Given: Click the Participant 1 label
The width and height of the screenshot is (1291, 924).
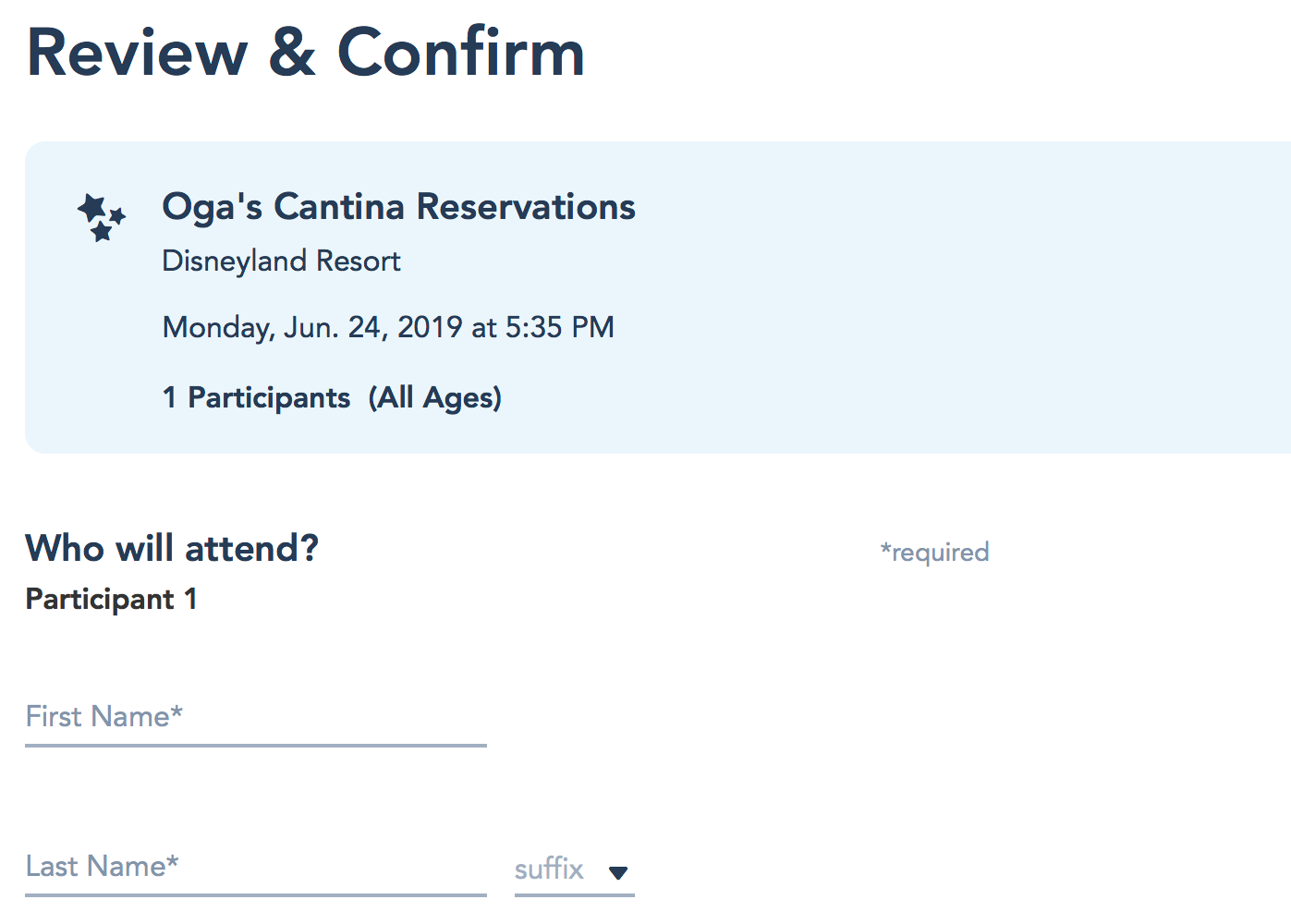Looking at the screenshot, I should [111, 600].
